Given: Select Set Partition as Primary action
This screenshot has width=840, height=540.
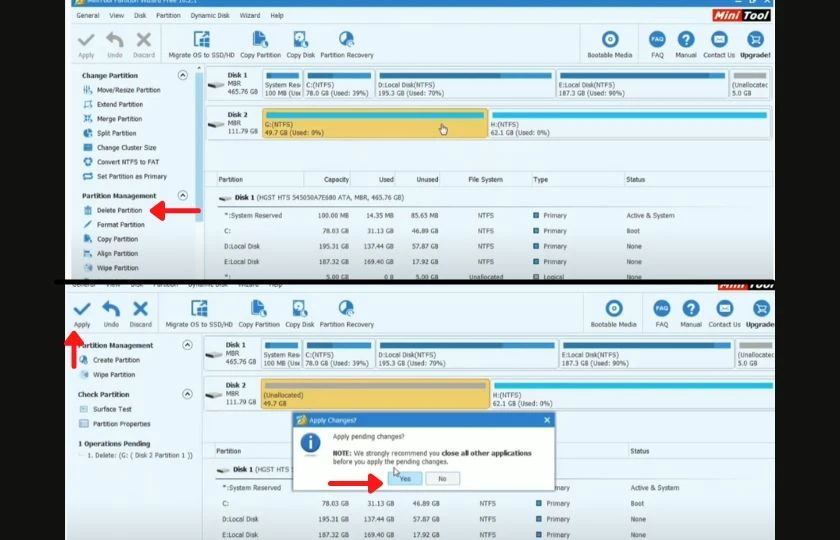Looking at the screenshot, I should [125, 176].
